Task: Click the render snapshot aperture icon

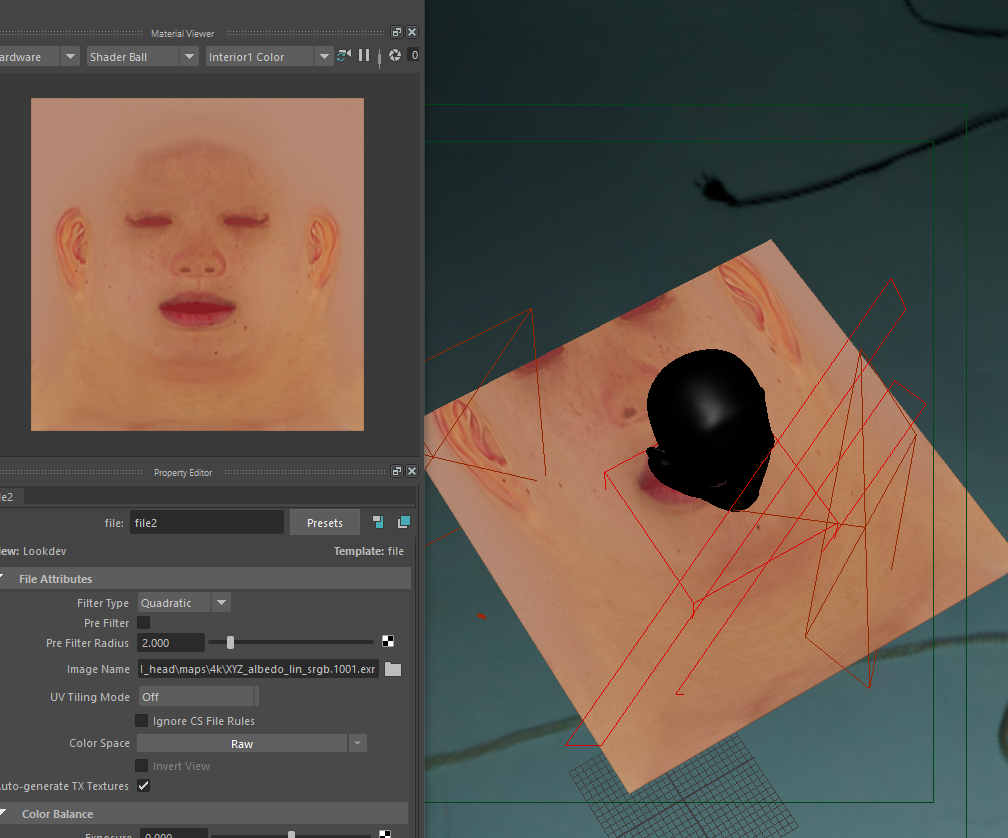Action: pos(395,55)
